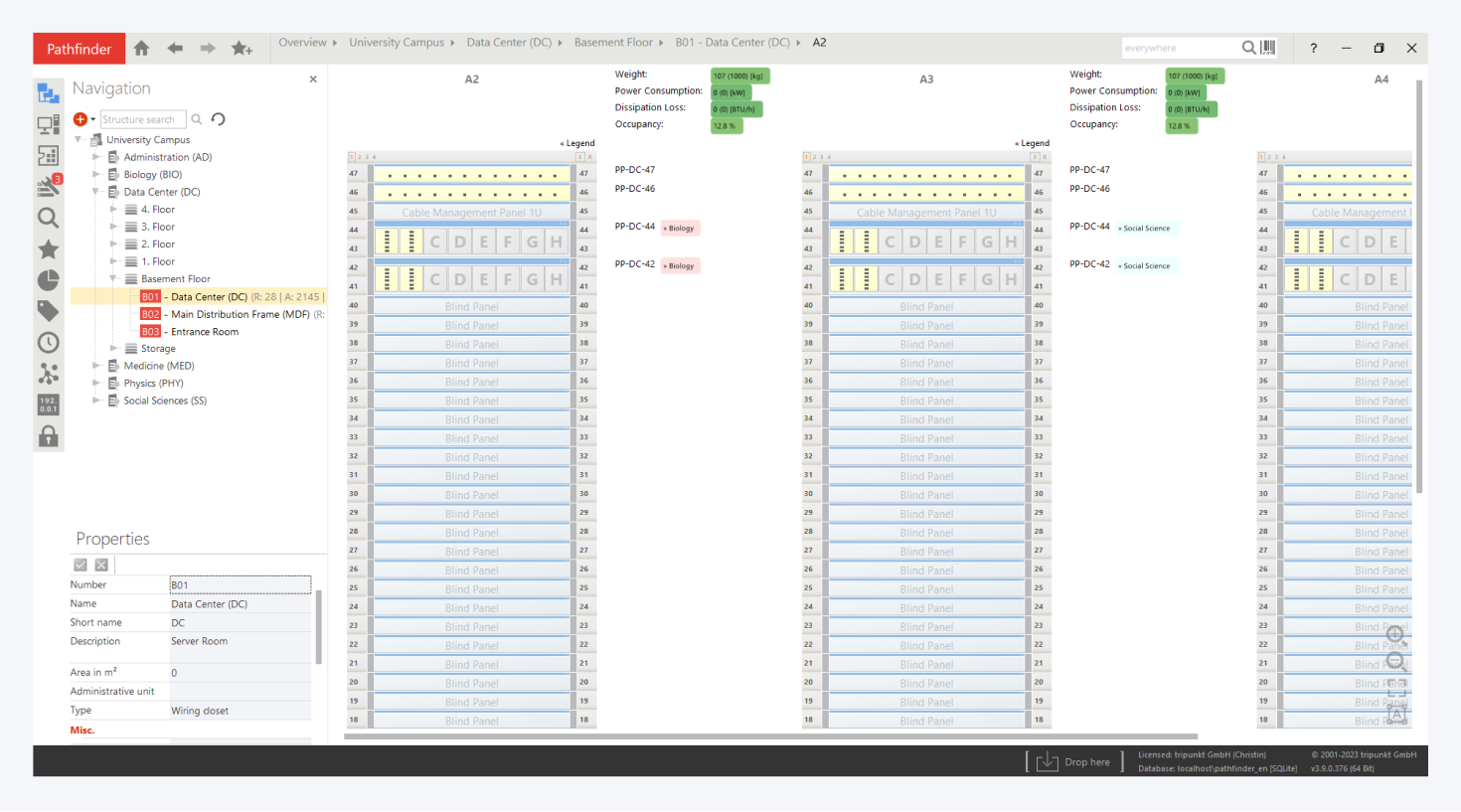Click the Legend link above rack A2
The height and width of the screenshot is (812, 1461).
[577, 143]
